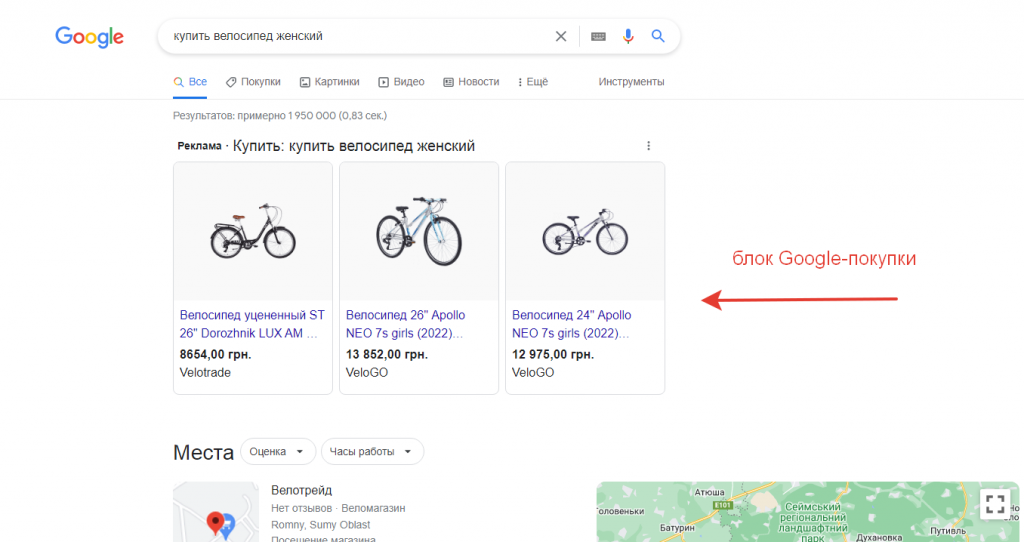Submit search with magnifier icon
This screenshot has width=1024, height=542.
pyautogui.click(x=658, y=36)
